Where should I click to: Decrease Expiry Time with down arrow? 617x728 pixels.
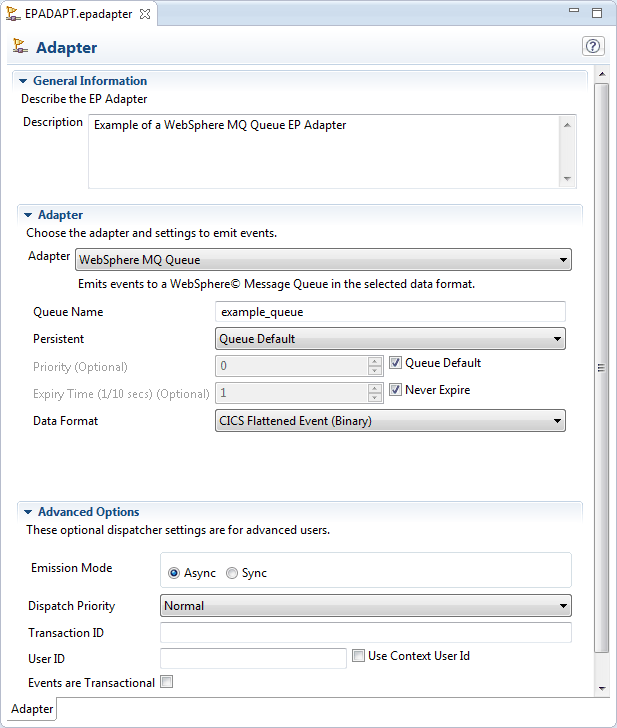[375, 397]
